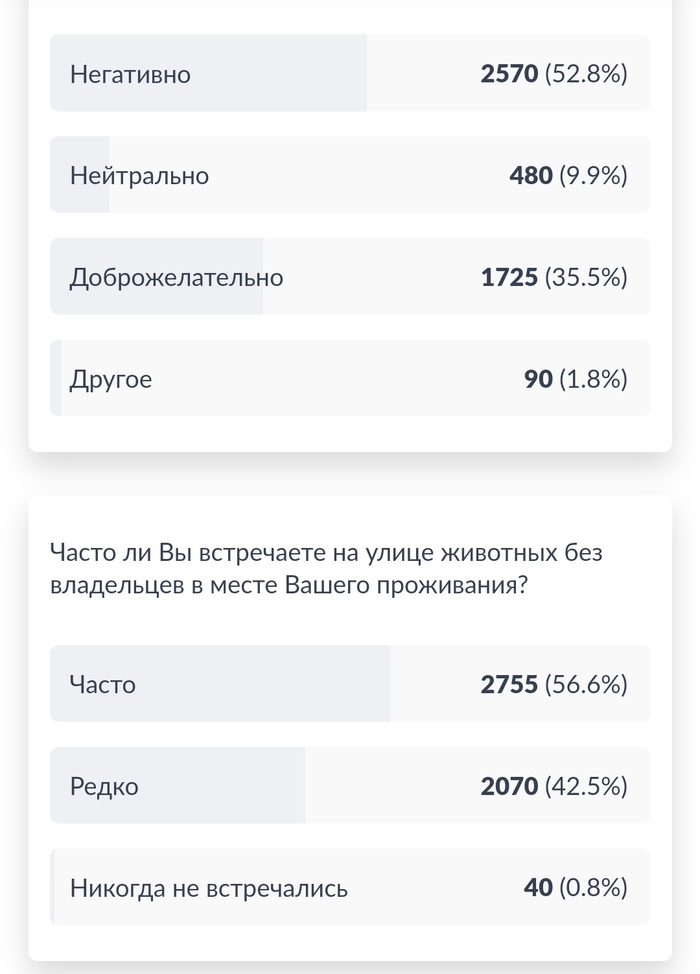This screenshot has height=974, width=700.
Task: Click the 52.8% percentage value
Action: click(586, 74)
